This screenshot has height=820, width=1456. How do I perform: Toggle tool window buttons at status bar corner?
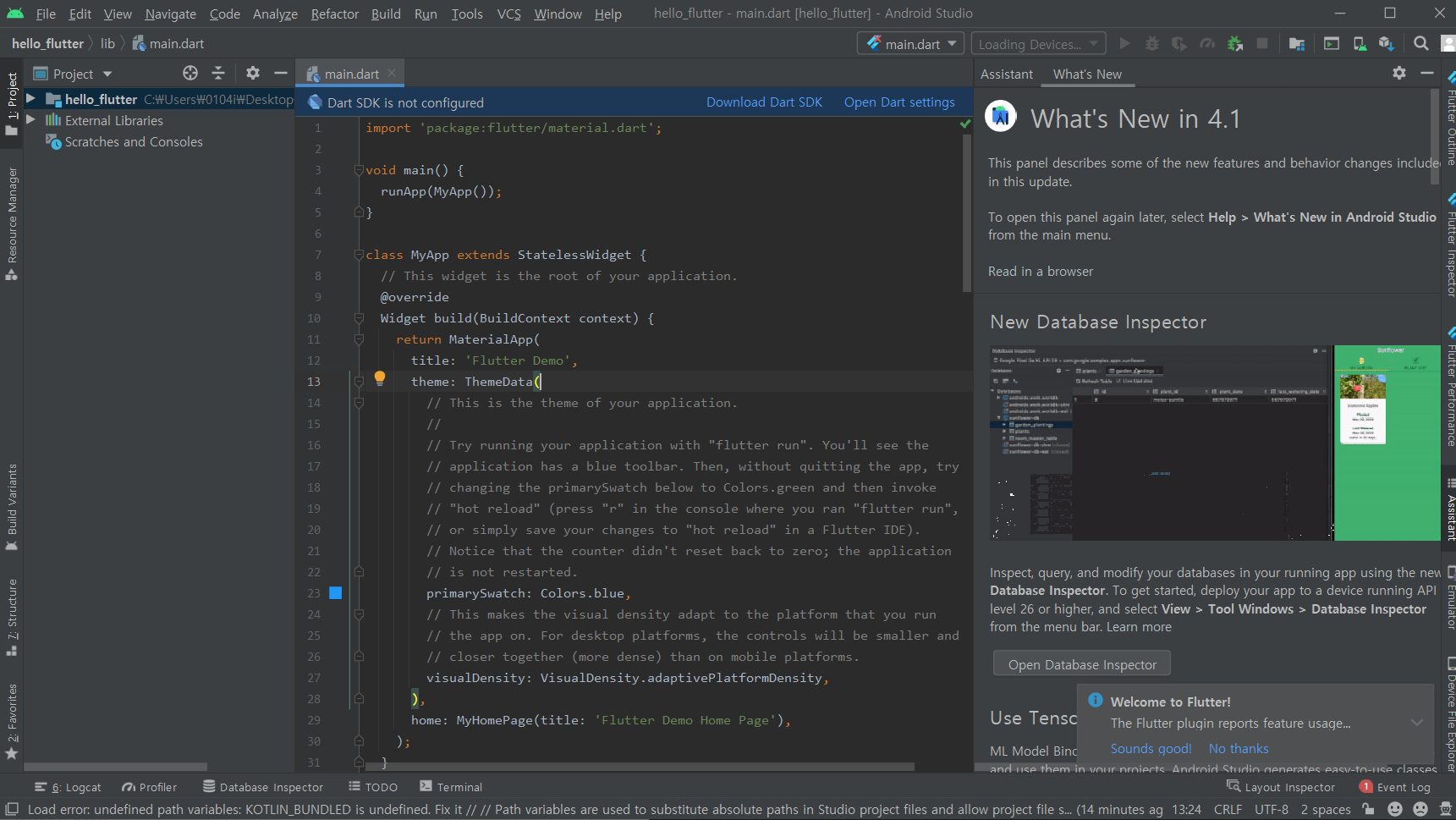tap(12, 809)
